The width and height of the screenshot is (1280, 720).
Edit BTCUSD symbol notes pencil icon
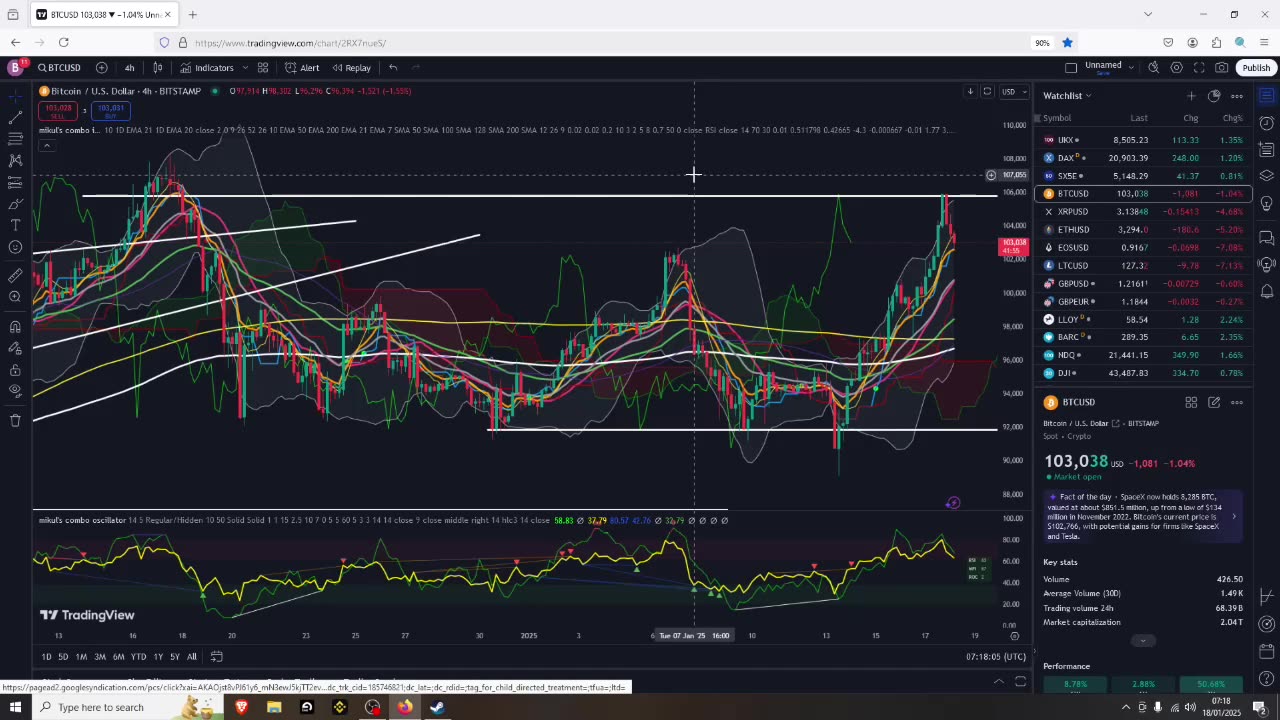tap(1214, 402)
